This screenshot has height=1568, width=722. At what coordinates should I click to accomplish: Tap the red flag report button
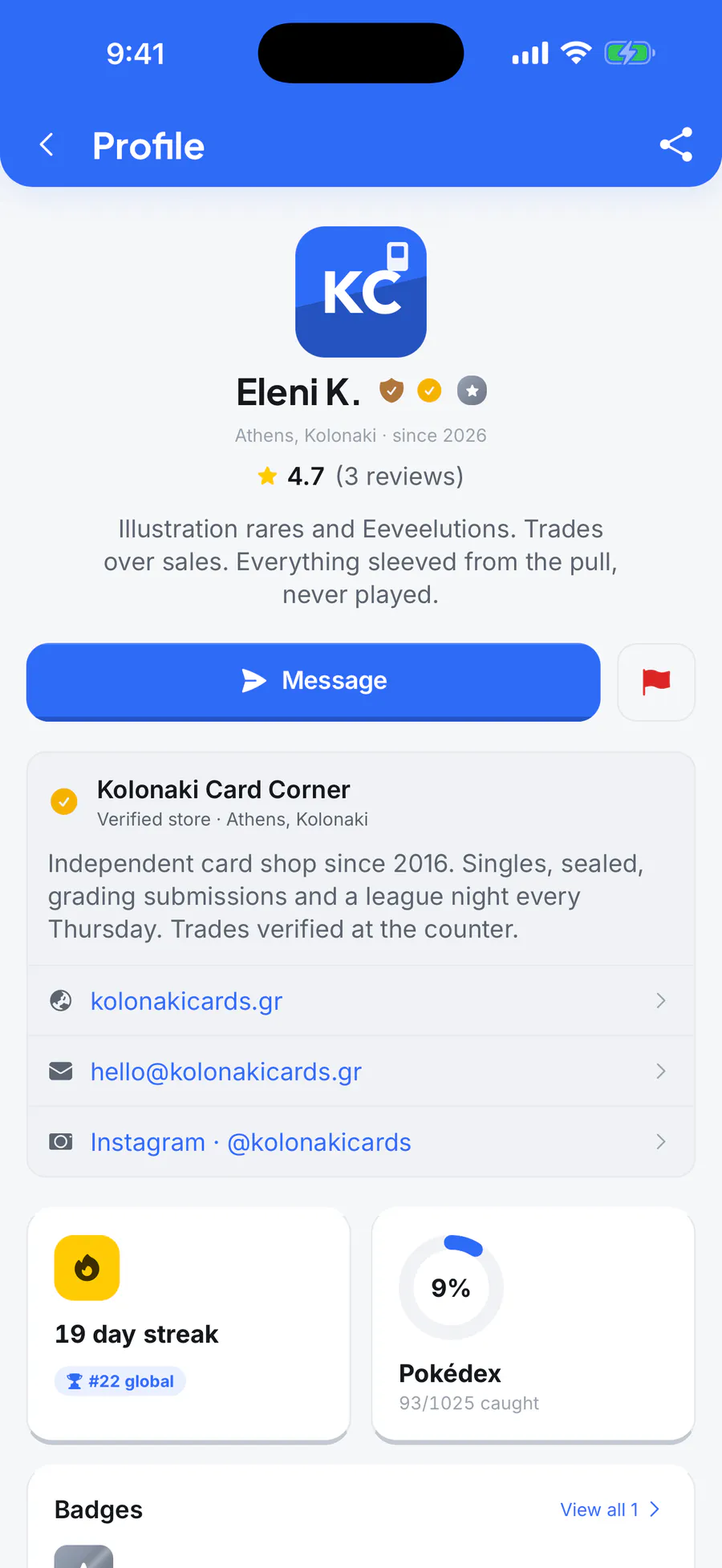pos(656,682)
